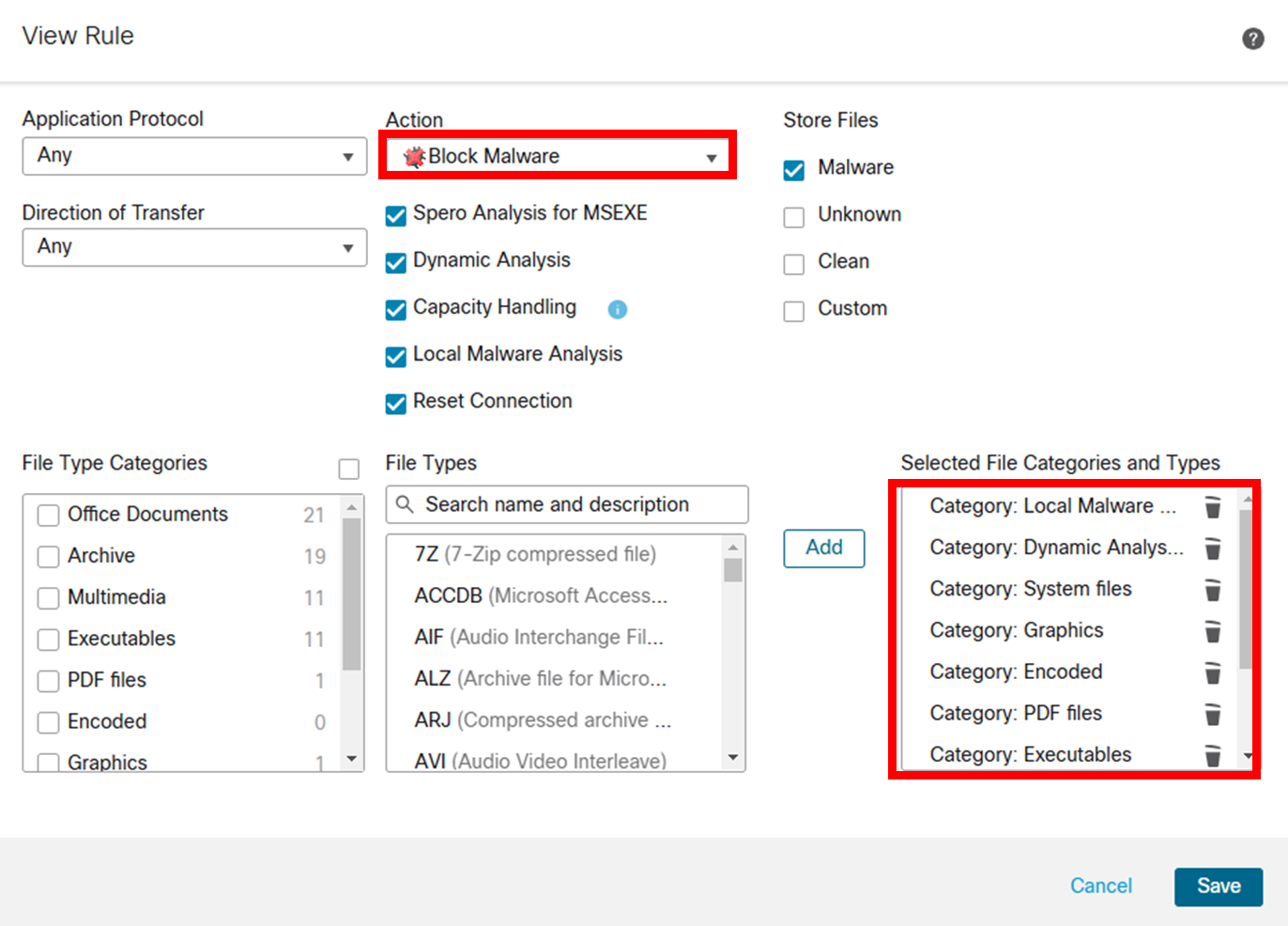Uncheck Spero Analysis for MSEXE
Image resolution: width=1288 pixels, height=926 pixels.
point(396,215)
